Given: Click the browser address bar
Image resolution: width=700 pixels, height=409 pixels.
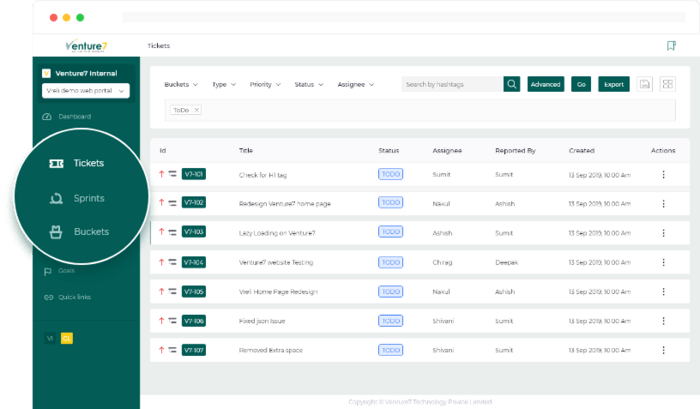Looking at the screenshot, I should coord(404,17).
